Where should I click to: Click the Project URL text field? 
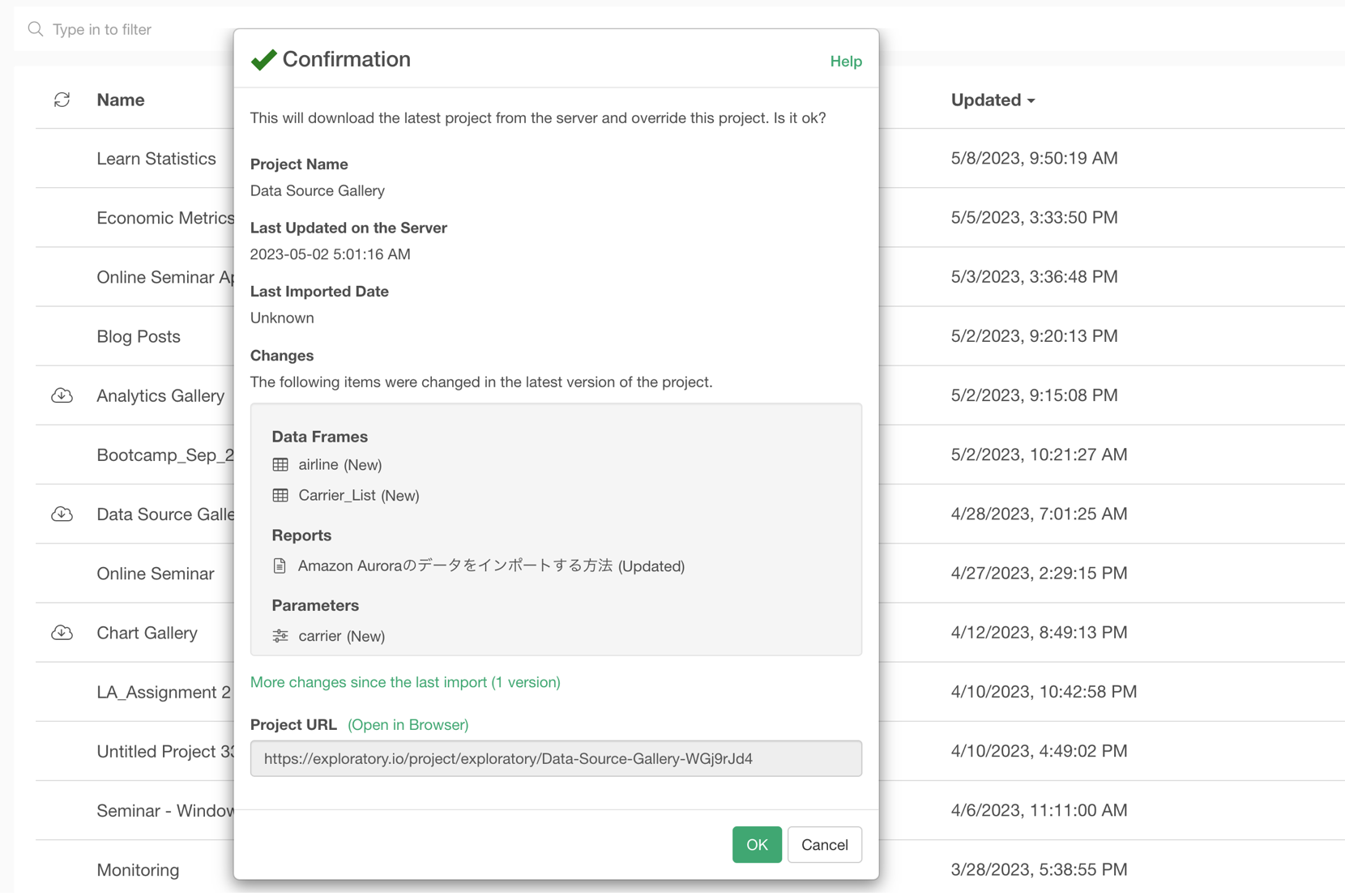556,758
